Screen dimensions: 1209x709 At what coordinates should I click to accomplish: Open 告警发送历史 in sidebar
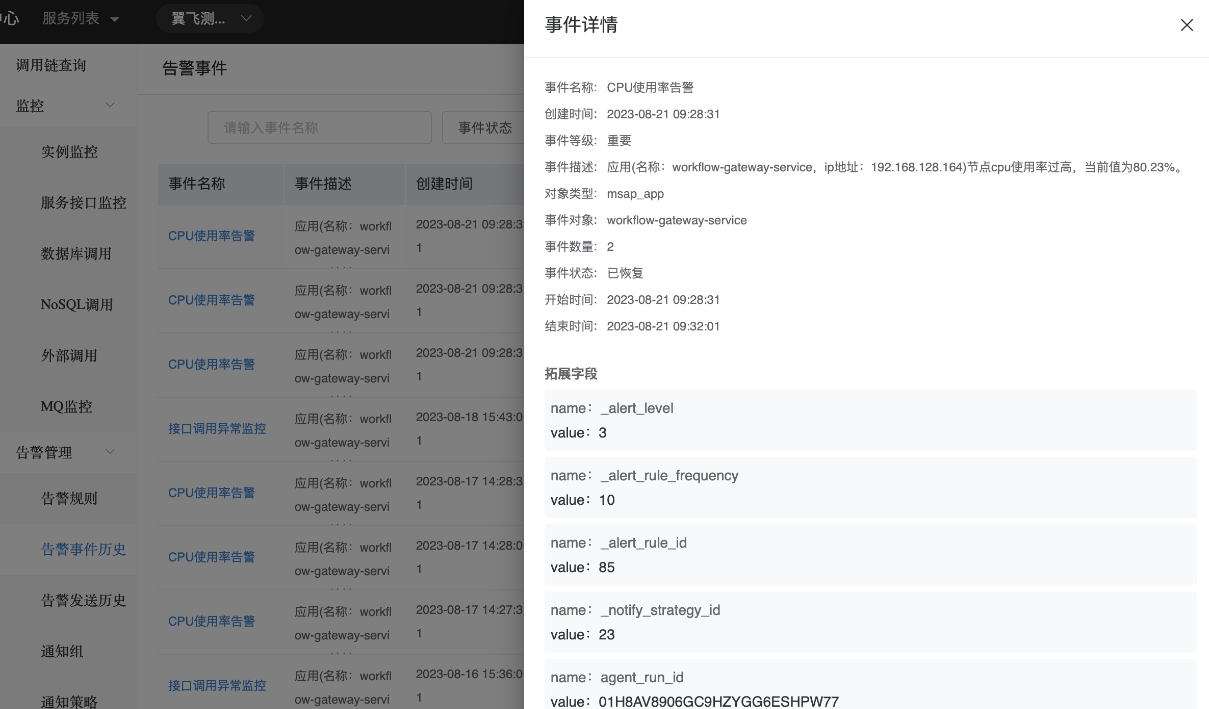pyautogui.click(x=84, y=601)
